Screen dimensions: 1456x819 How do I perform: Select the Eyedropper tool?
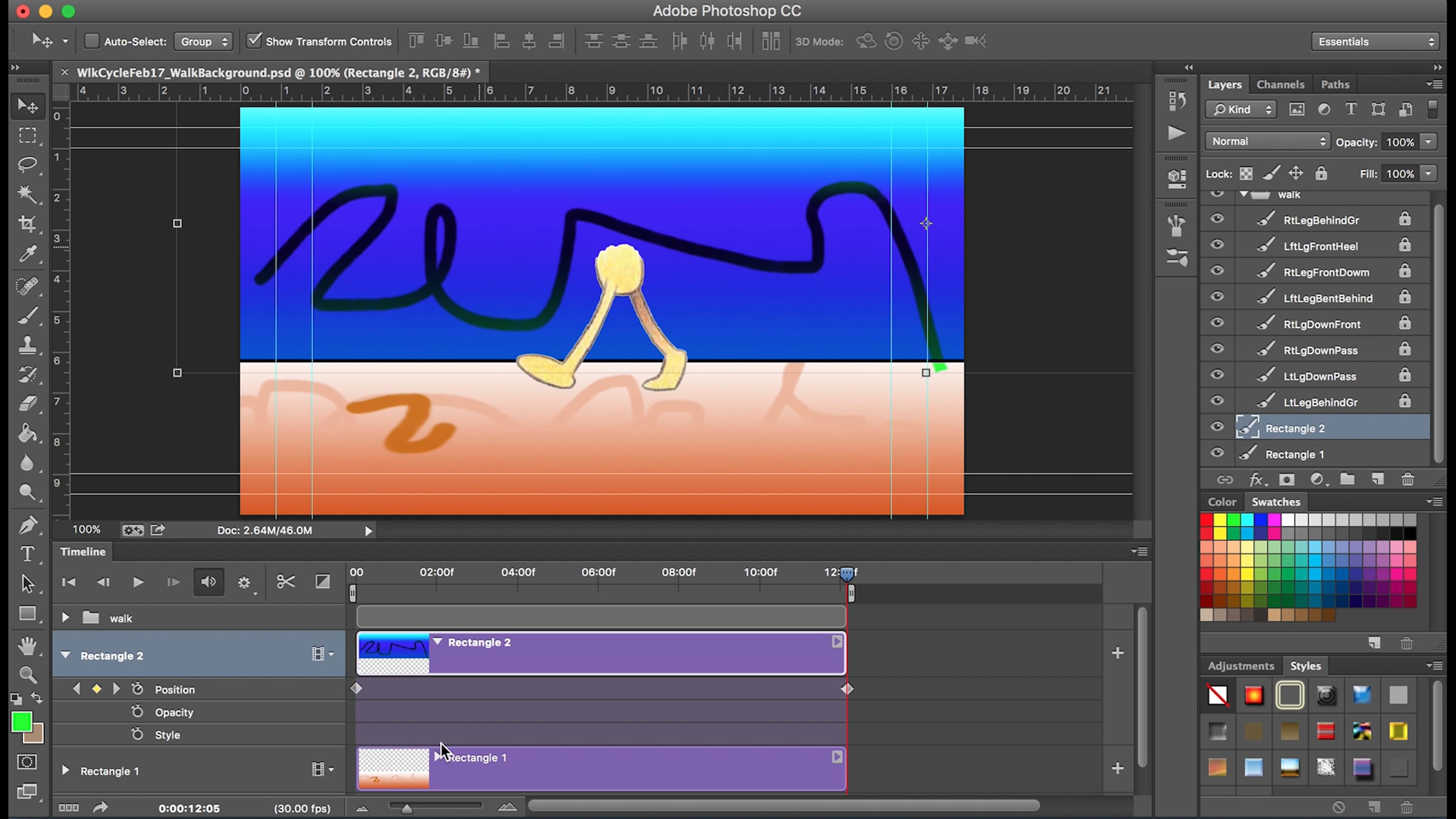coord(27,254)
